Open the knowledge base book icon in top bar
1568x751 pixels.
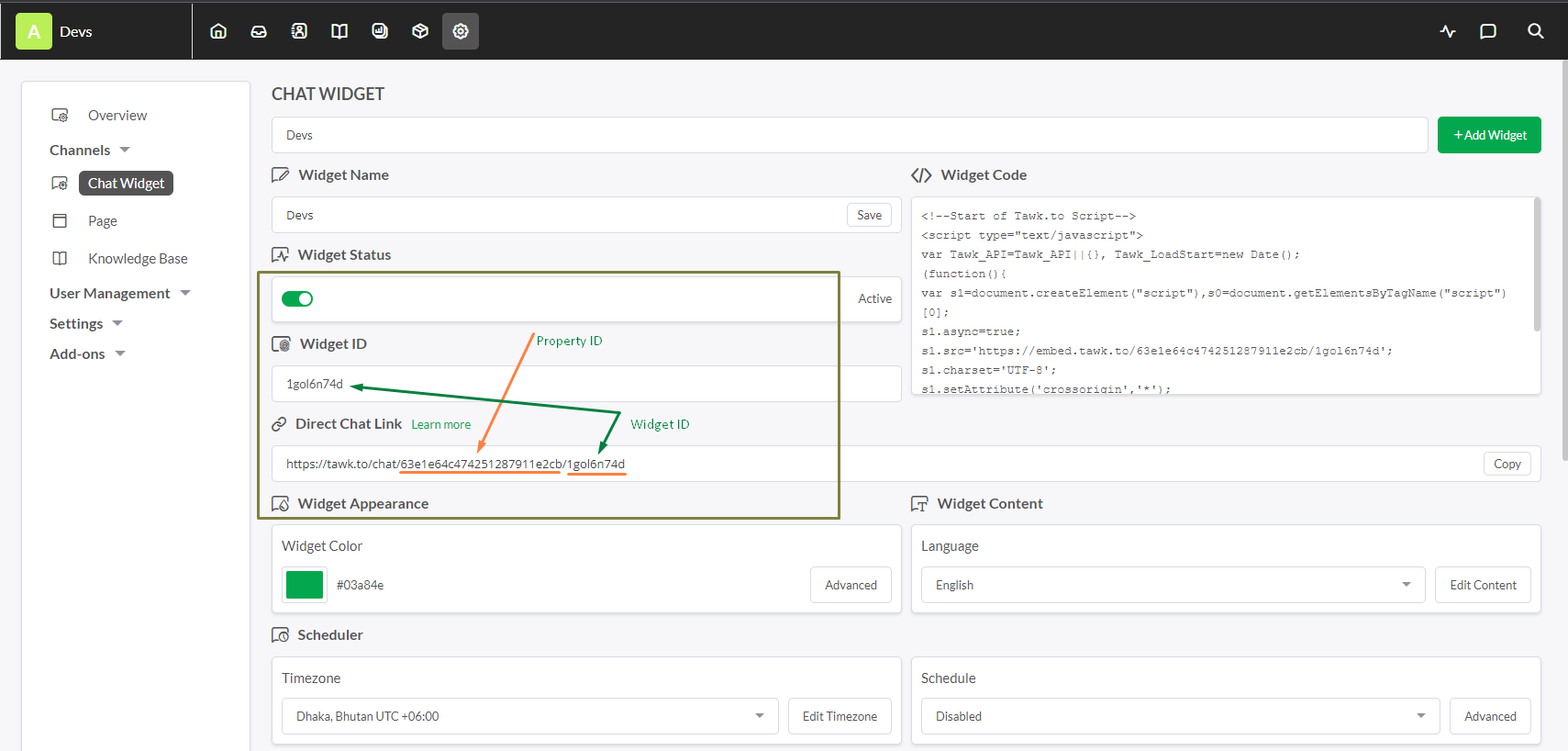click(339, 31)
